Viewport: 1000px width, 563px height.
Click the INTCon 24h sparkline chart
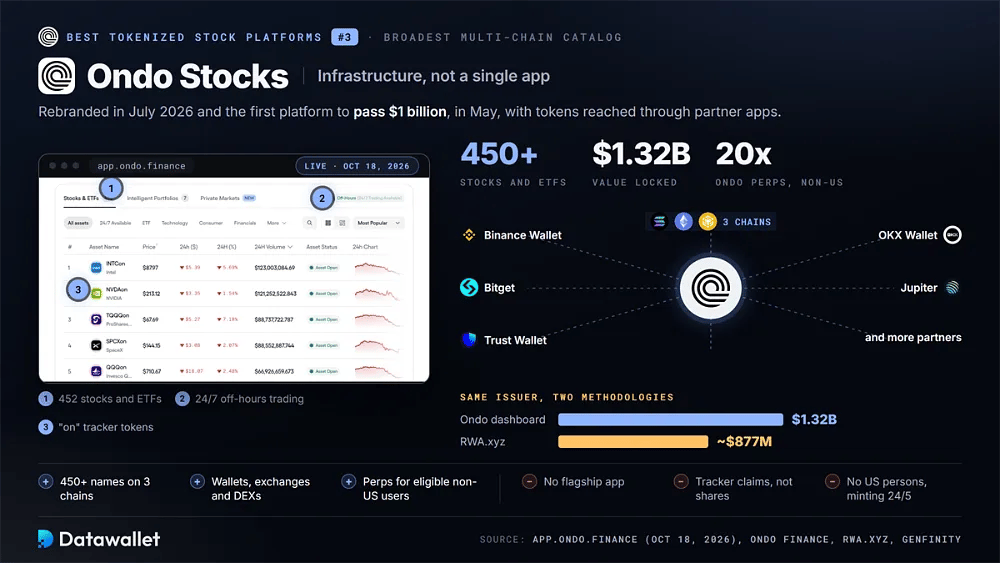click(x=378, y=268)
